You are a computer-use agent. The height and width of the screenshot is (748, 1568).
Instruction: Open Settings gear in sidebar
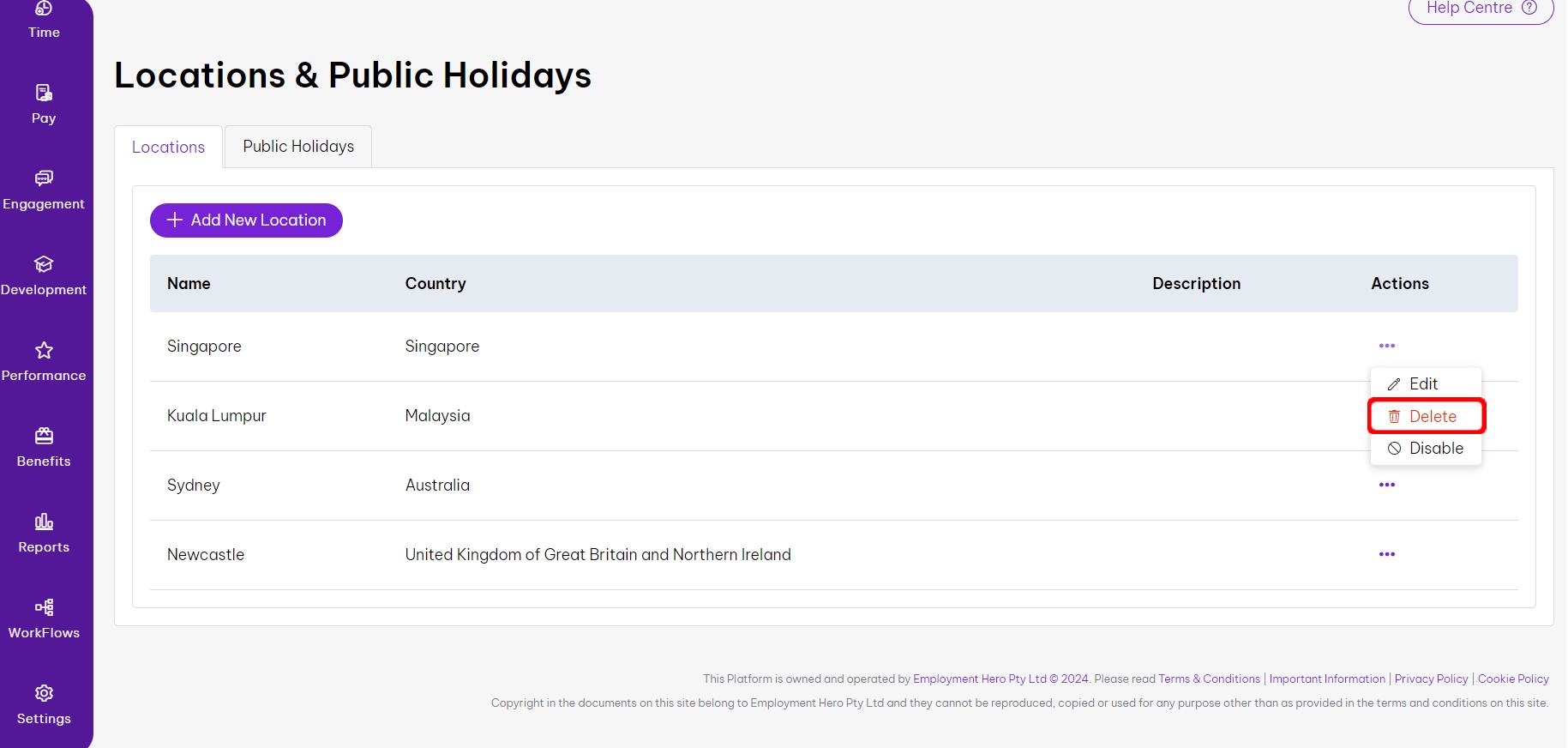(x=44, y=693)
